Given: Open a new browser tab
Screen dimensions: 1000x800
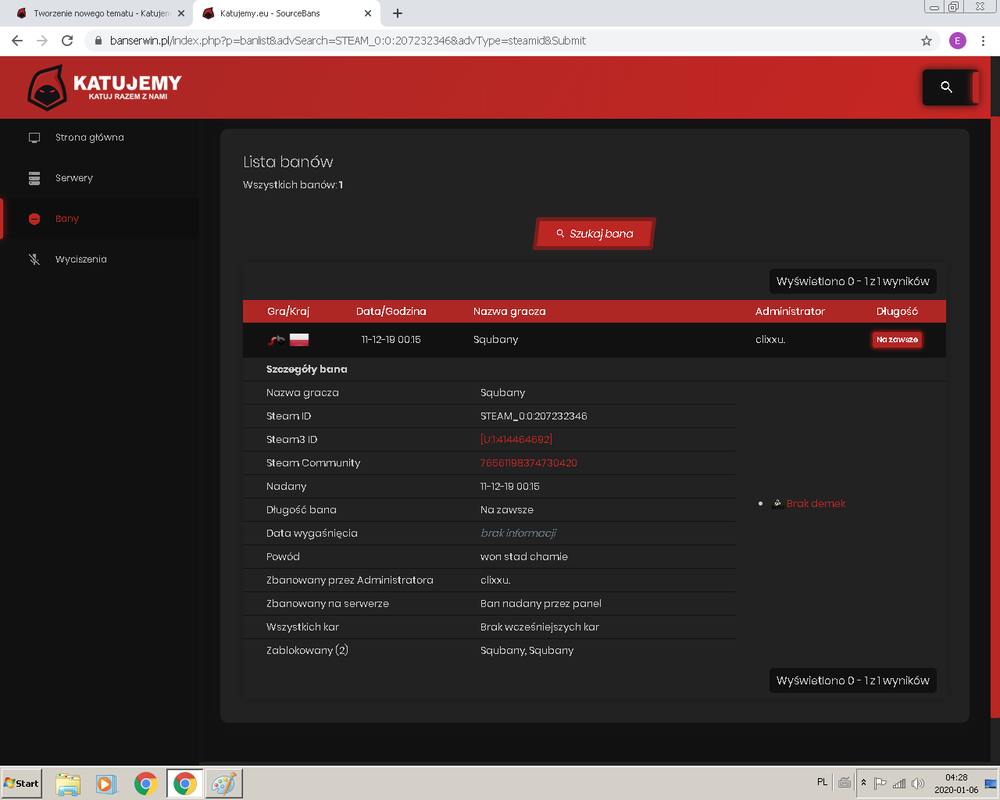Looking at the screenshot, I should pos(397,13).
